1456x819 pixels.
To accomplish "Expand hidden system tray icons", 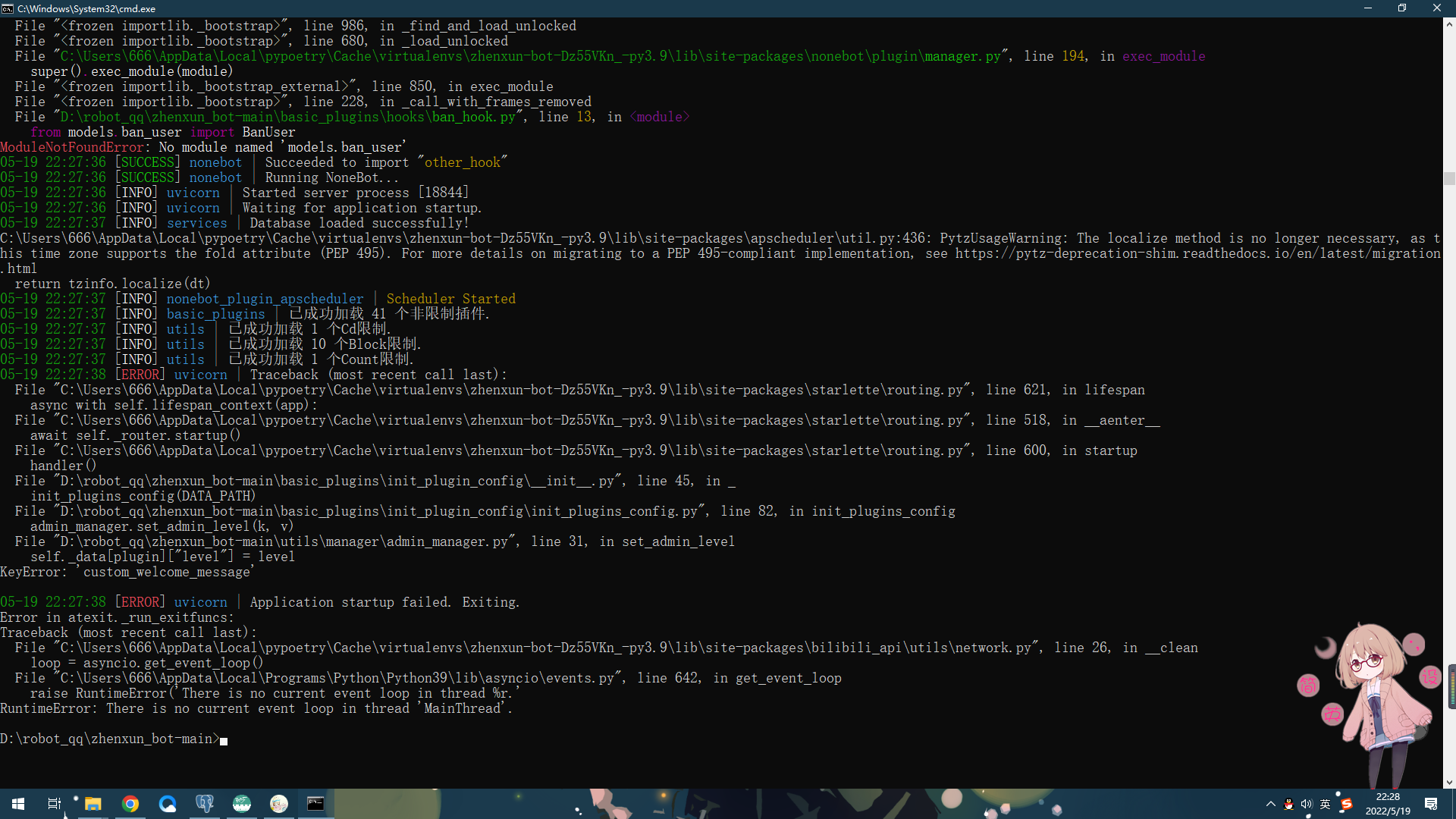I will [1271, 804].
